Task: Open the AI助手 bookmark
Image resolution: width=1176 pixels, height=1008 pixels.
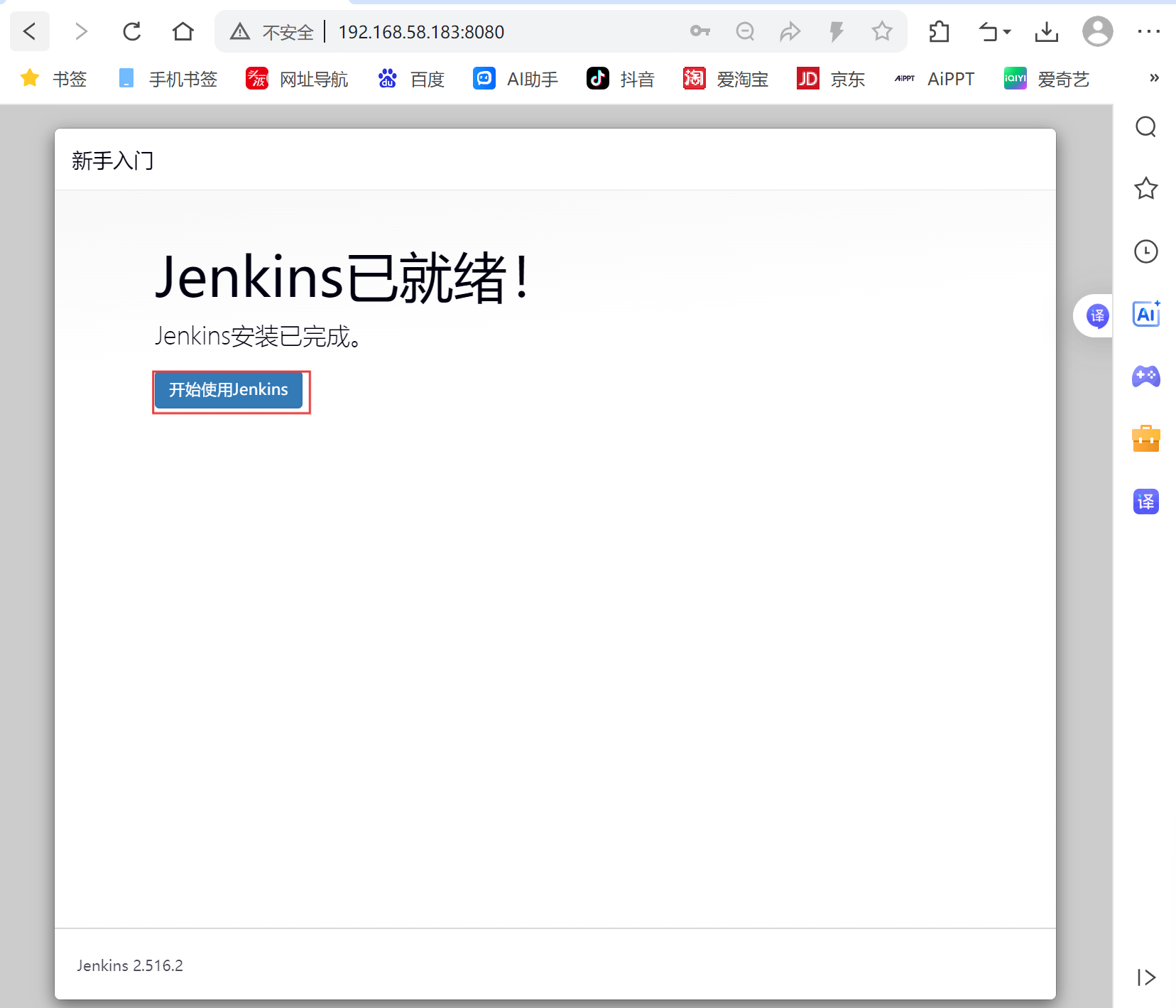Action: (x=516, y=79)
